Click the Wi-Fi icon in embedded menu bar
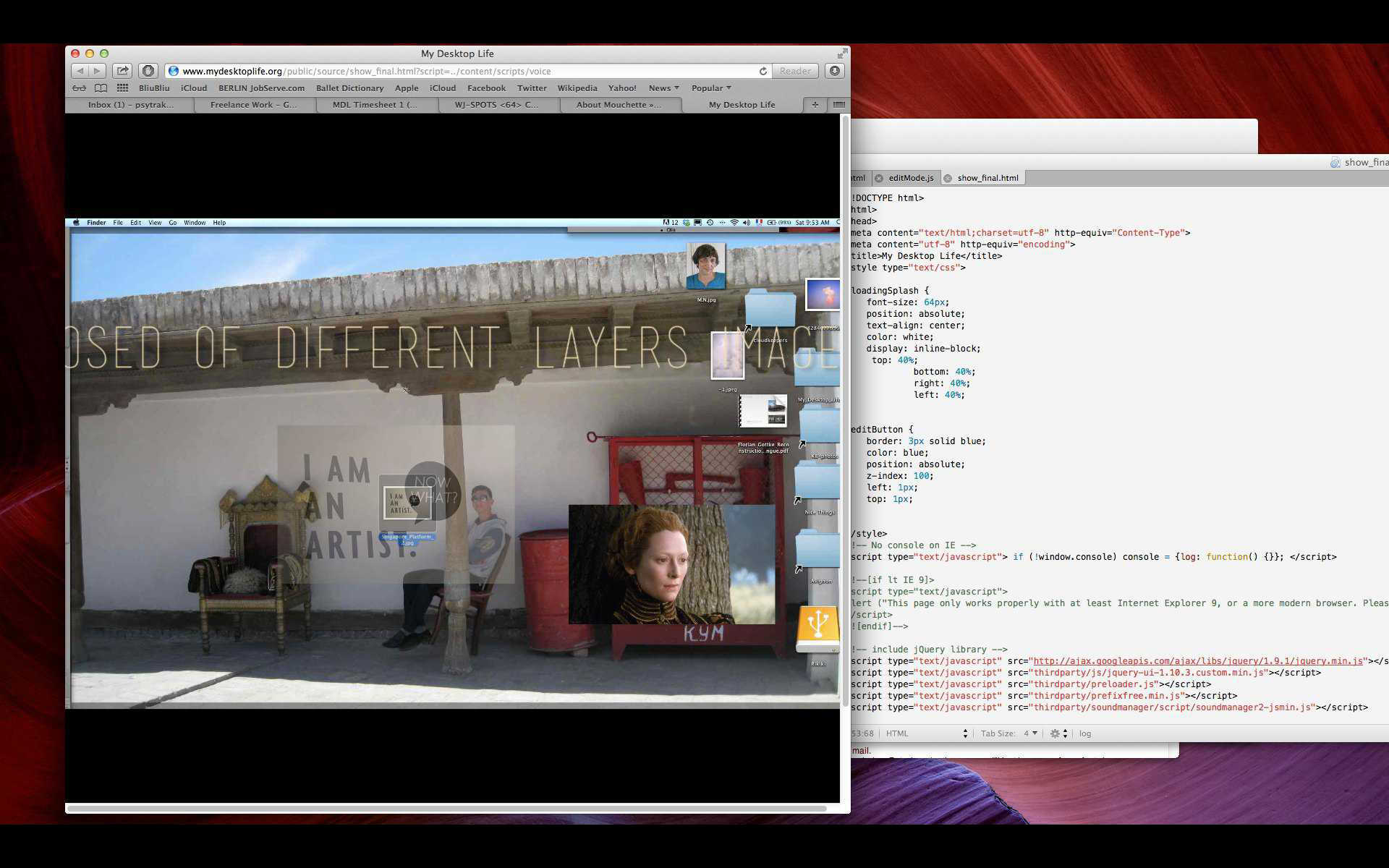This screenshot has width=1389, height=868. [x=734, y=223]
